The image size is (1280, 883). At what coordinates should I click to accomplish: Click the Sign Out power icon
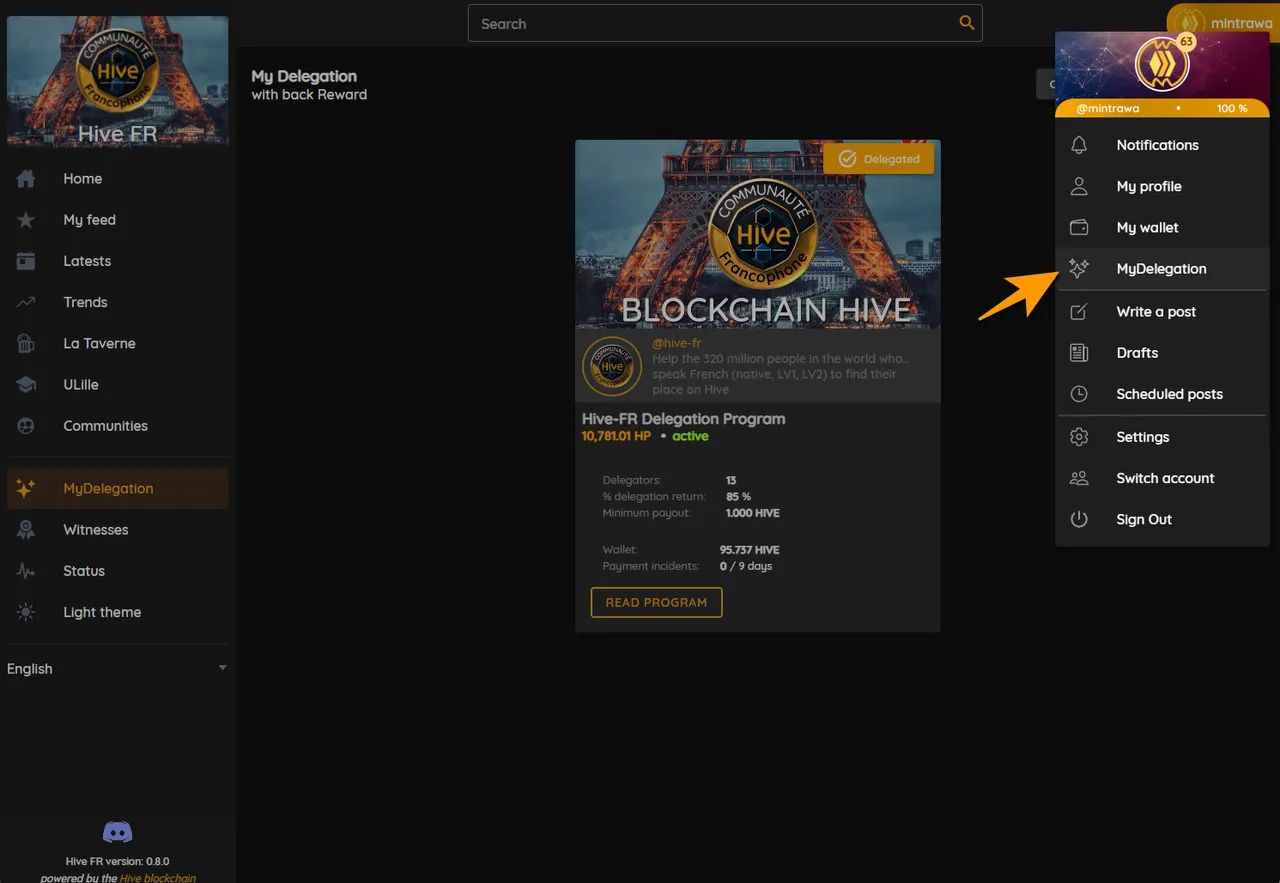1079,519
